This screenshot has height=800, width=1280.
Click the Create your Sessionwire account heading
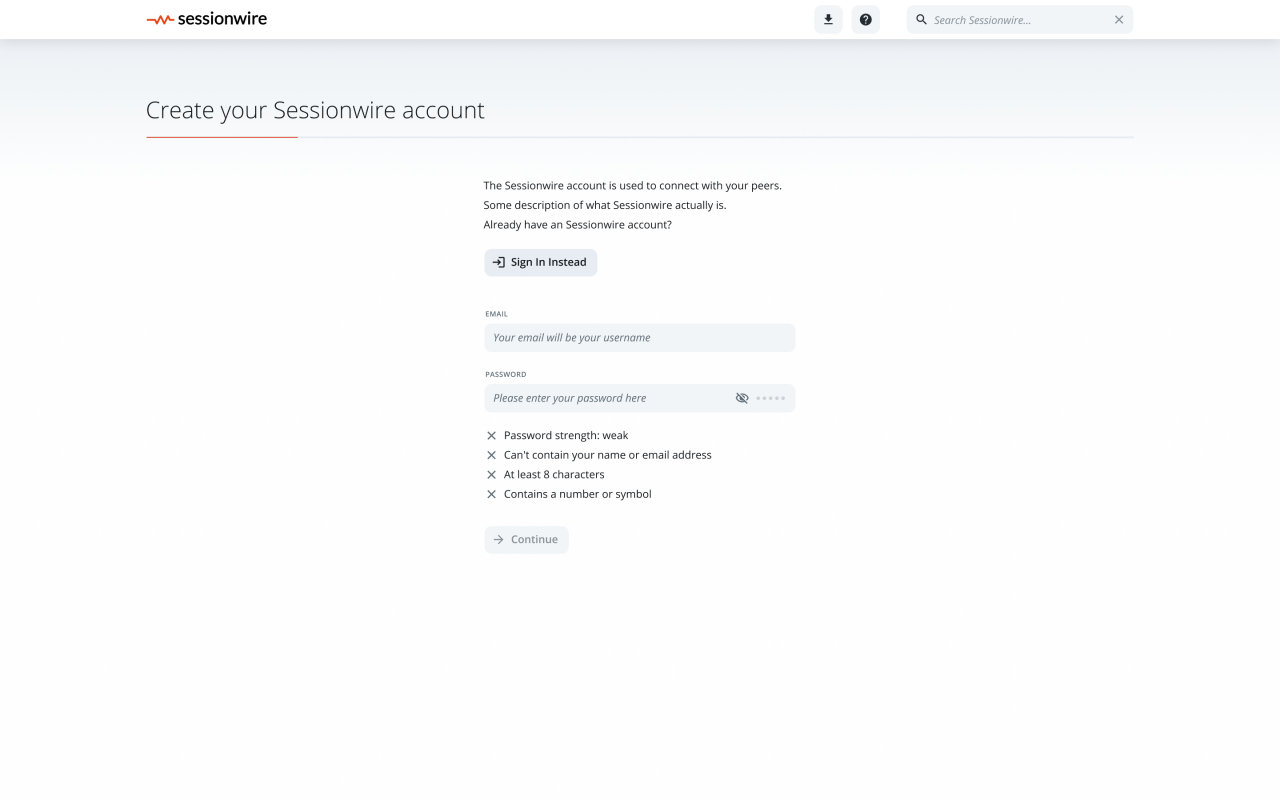(x=315, y=110)
